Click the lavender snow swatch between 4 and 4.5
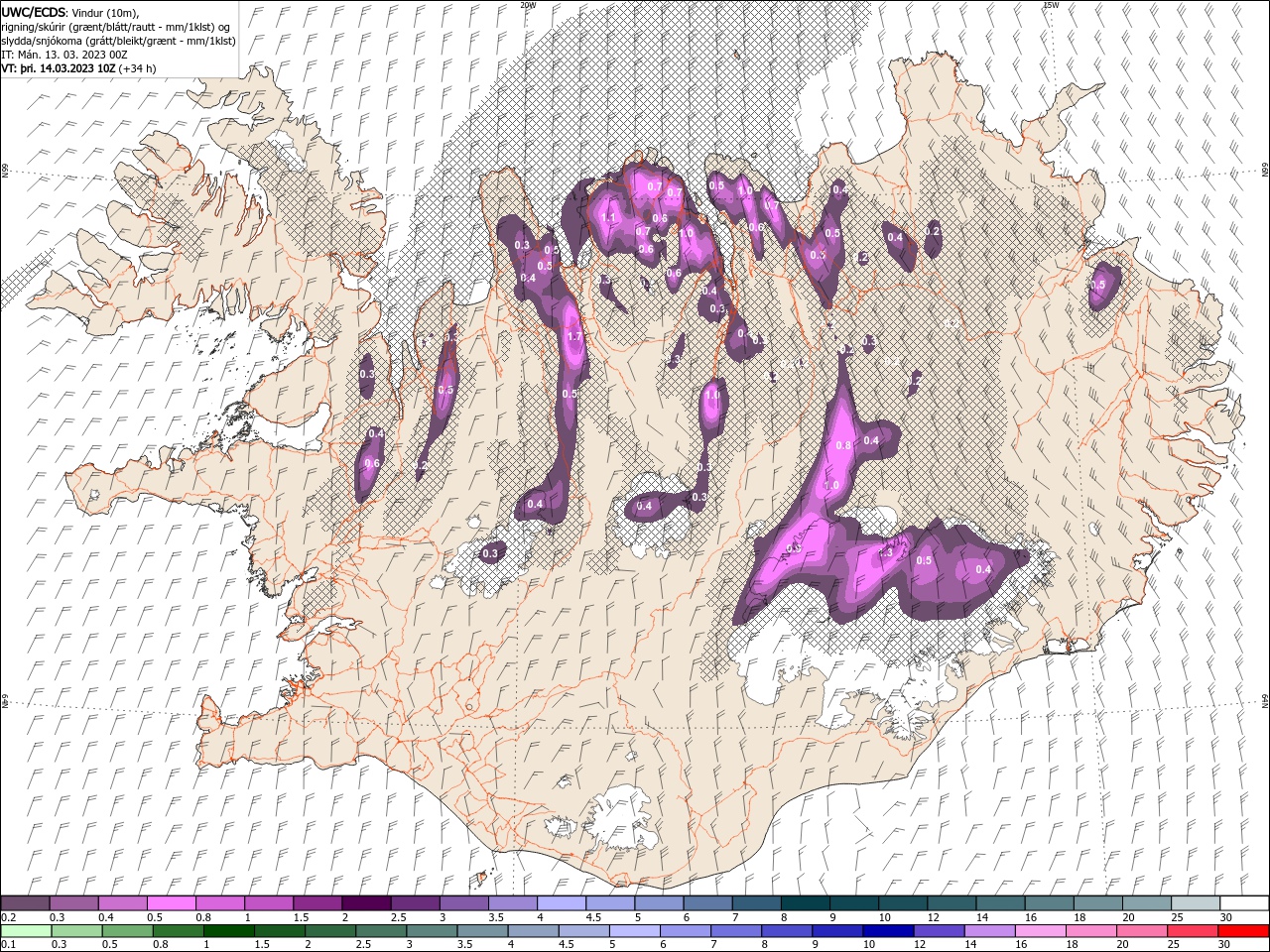This screenshot has width=1270, height=952. 561,903
